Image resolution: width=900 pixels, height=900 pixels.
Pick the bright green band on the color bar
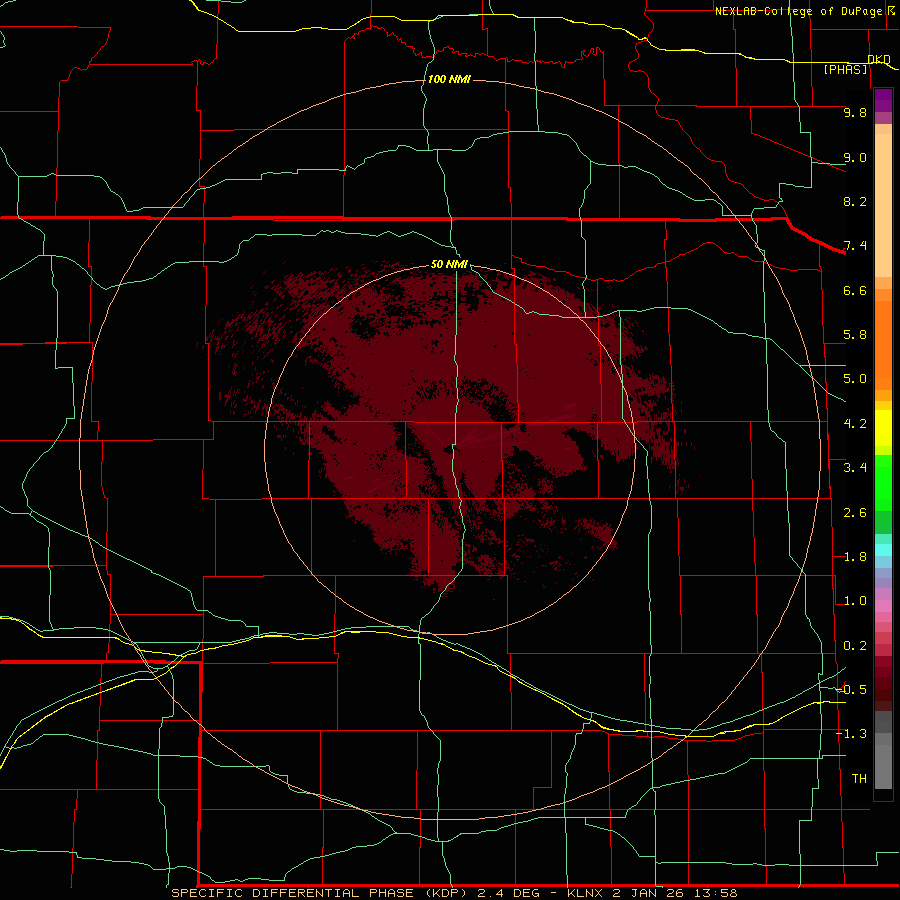click(883, 489)
